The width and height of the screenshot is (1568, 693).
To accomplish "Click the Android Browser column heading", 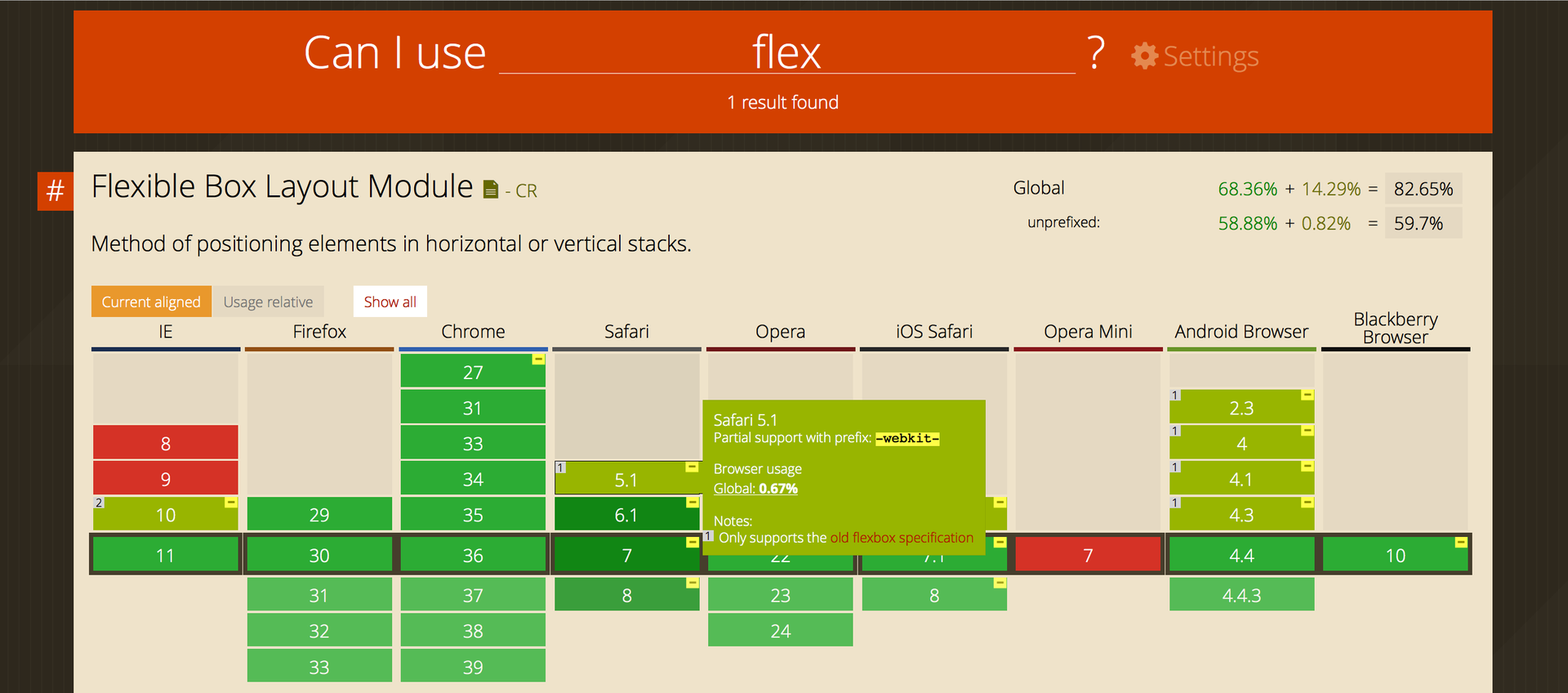I will pyautogui.click(x=1241, y=332).
